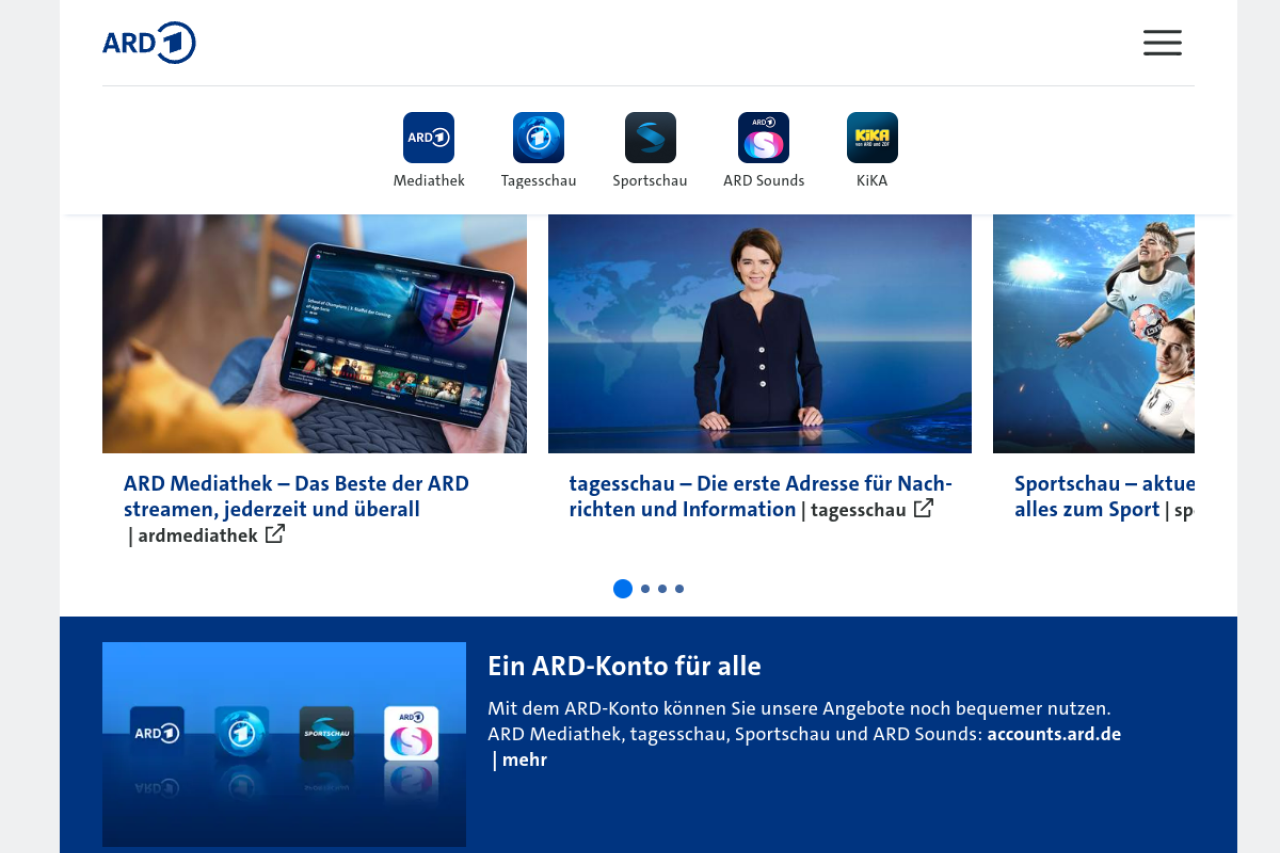The width and height of the screenshot is (1280, 853).
Task: Open the Tagesschau app icon
Action: coord(539,137)
